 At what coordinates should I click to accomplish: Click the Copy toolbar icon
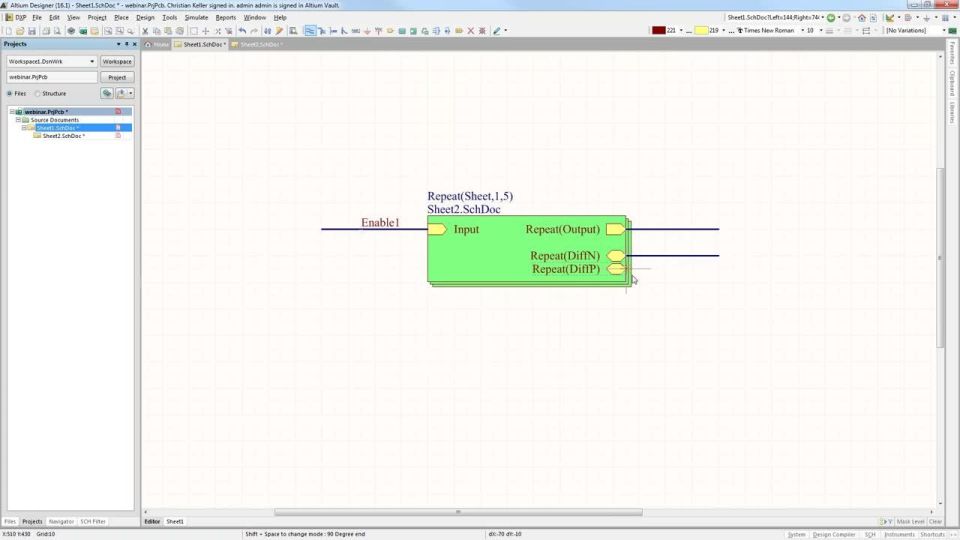[157, 31]
